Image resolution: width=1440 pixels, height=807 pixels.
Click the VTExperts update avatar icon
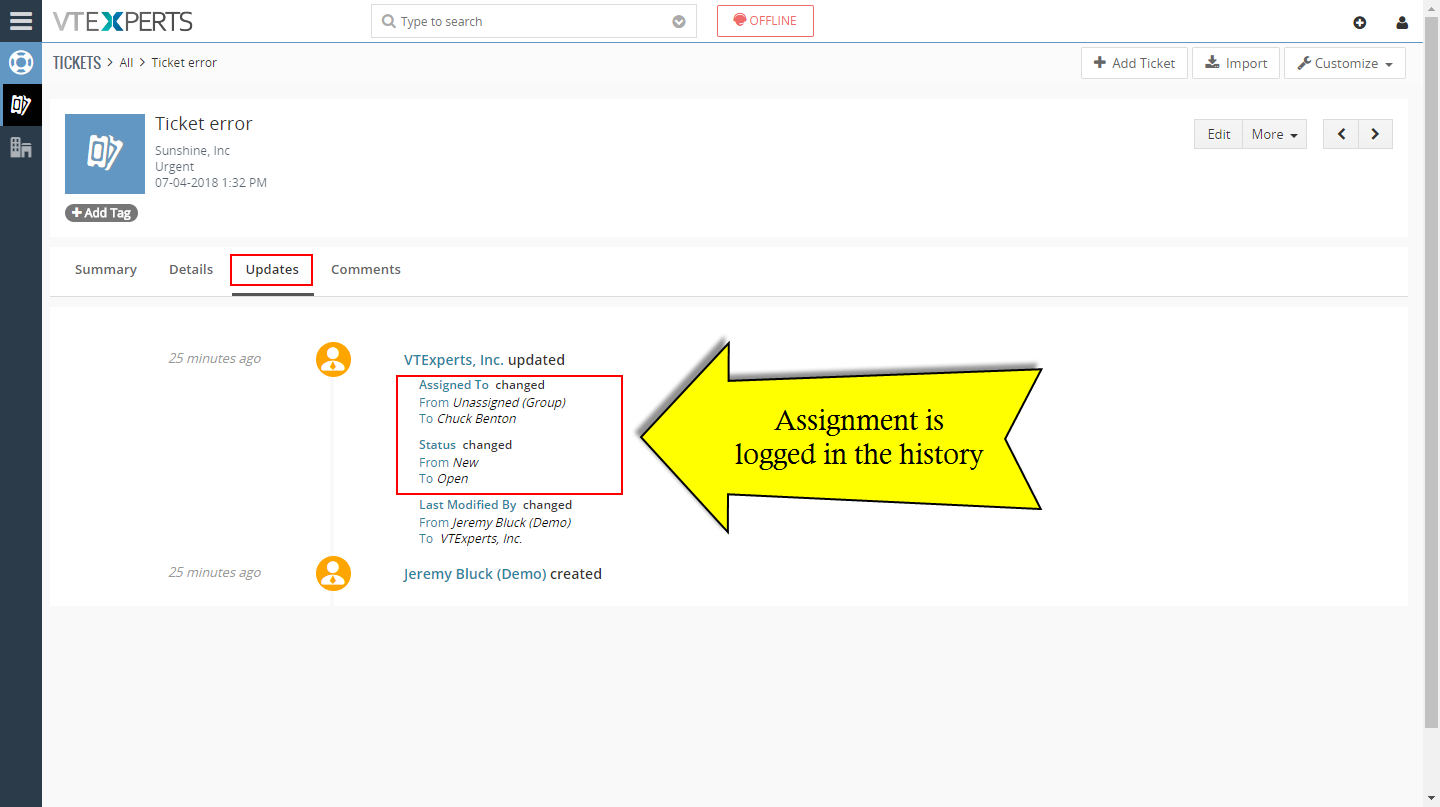333,359
